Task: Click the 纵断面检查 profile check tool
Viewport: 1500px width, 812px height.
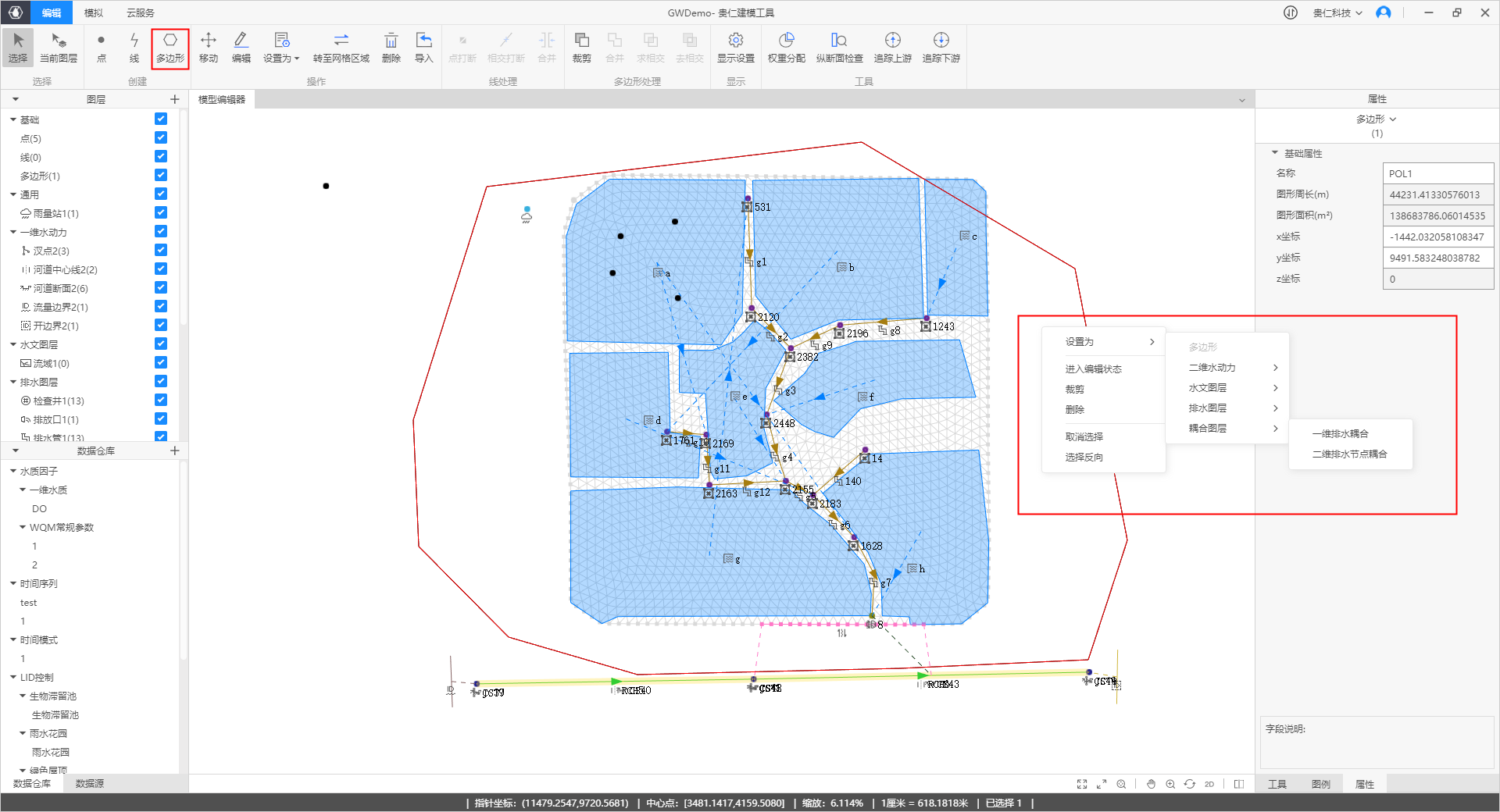Action: [x=839, y=48]
